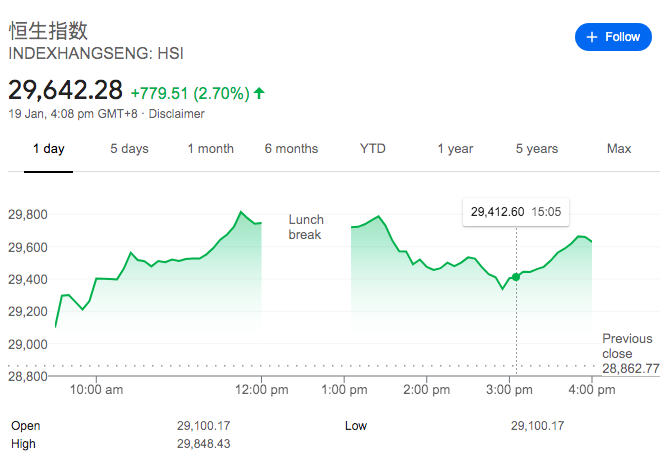Click the 4:00 pm axis label
Screen dimensions: 670x467
[592, 390]
